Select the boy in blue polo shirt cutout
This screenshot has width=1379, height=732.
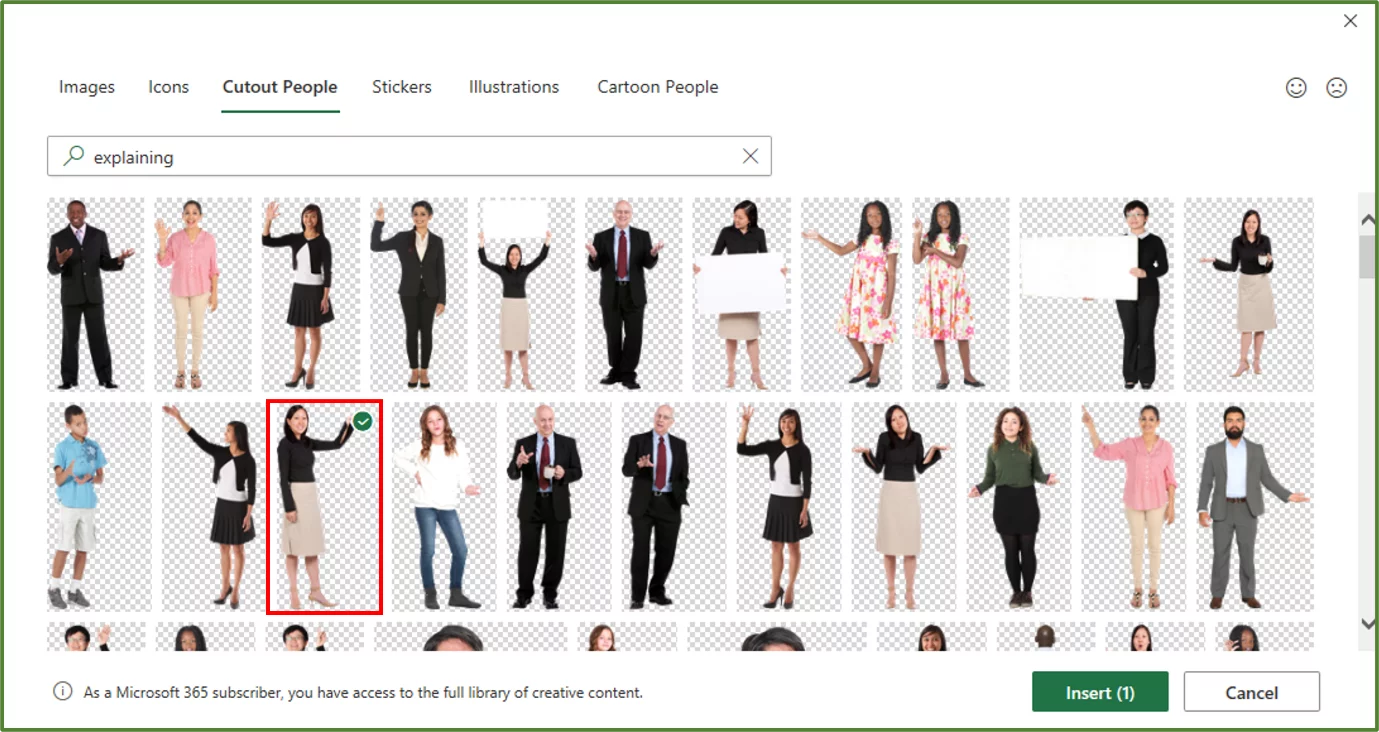coord(97,507)
